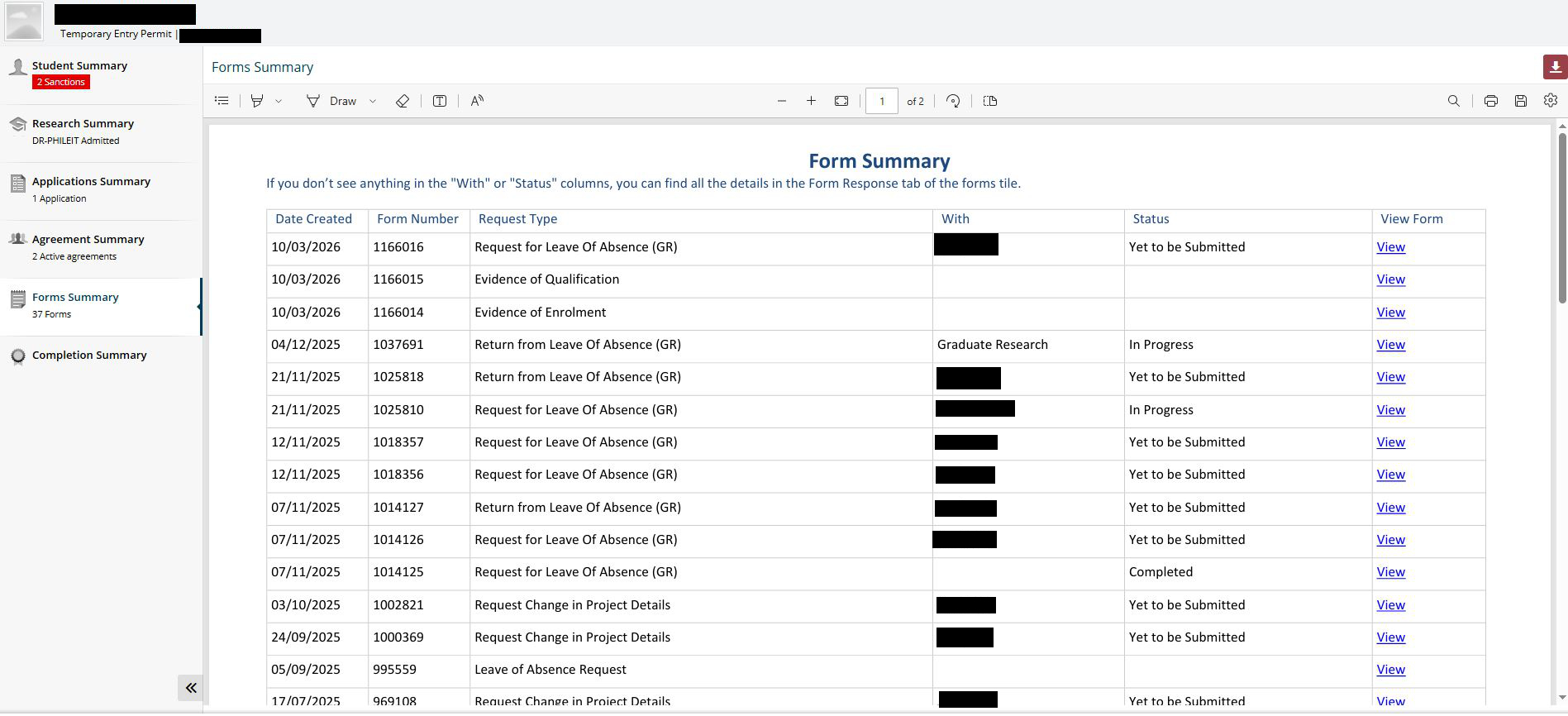The width and height of the screenshot is (1568, 716).
Task: Zoom out with the minus icon
Action: point(782,101)
